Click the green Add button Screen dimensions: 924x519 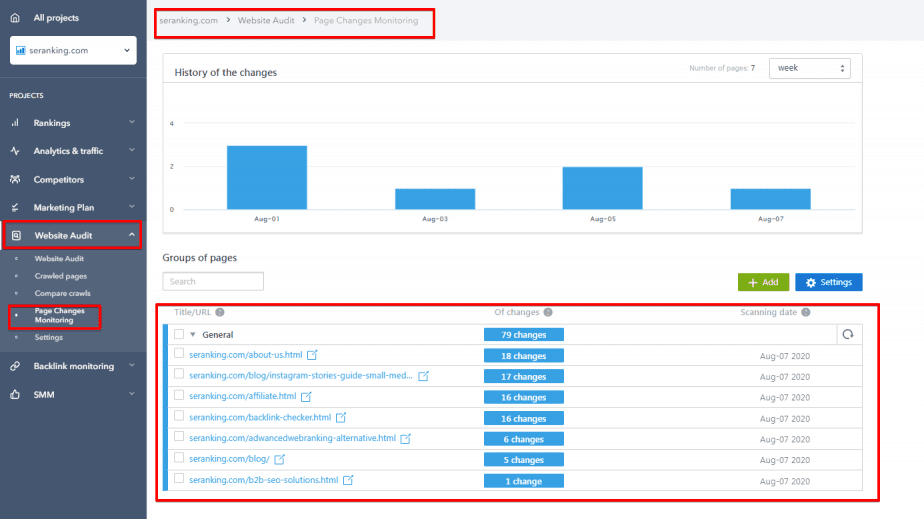pos(763,282)
